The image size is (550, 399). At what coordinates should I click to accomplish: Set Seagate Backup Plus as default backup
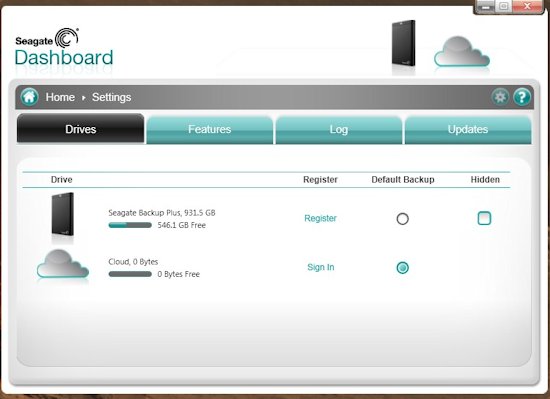402,219
